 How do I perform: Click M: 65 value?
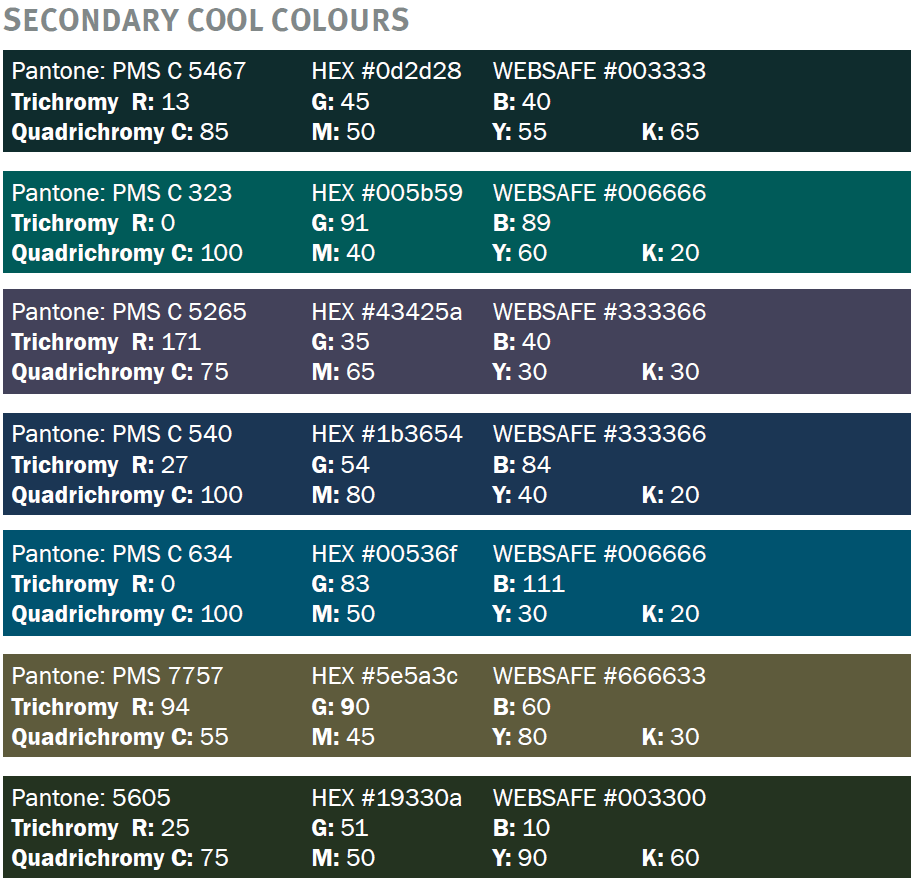343,372
